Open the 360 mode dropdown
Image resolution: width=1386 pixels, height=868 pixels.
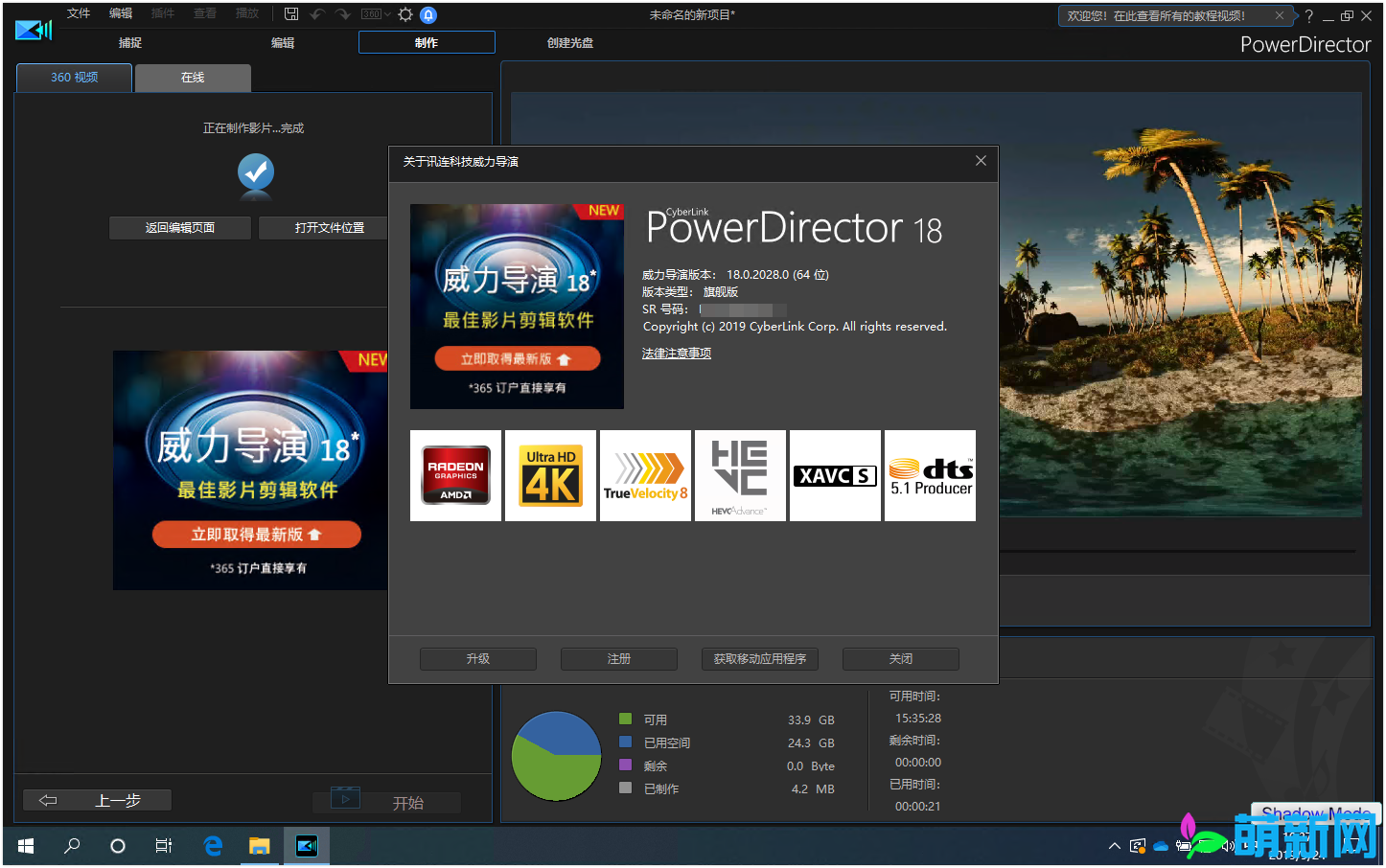pos(375,14)
